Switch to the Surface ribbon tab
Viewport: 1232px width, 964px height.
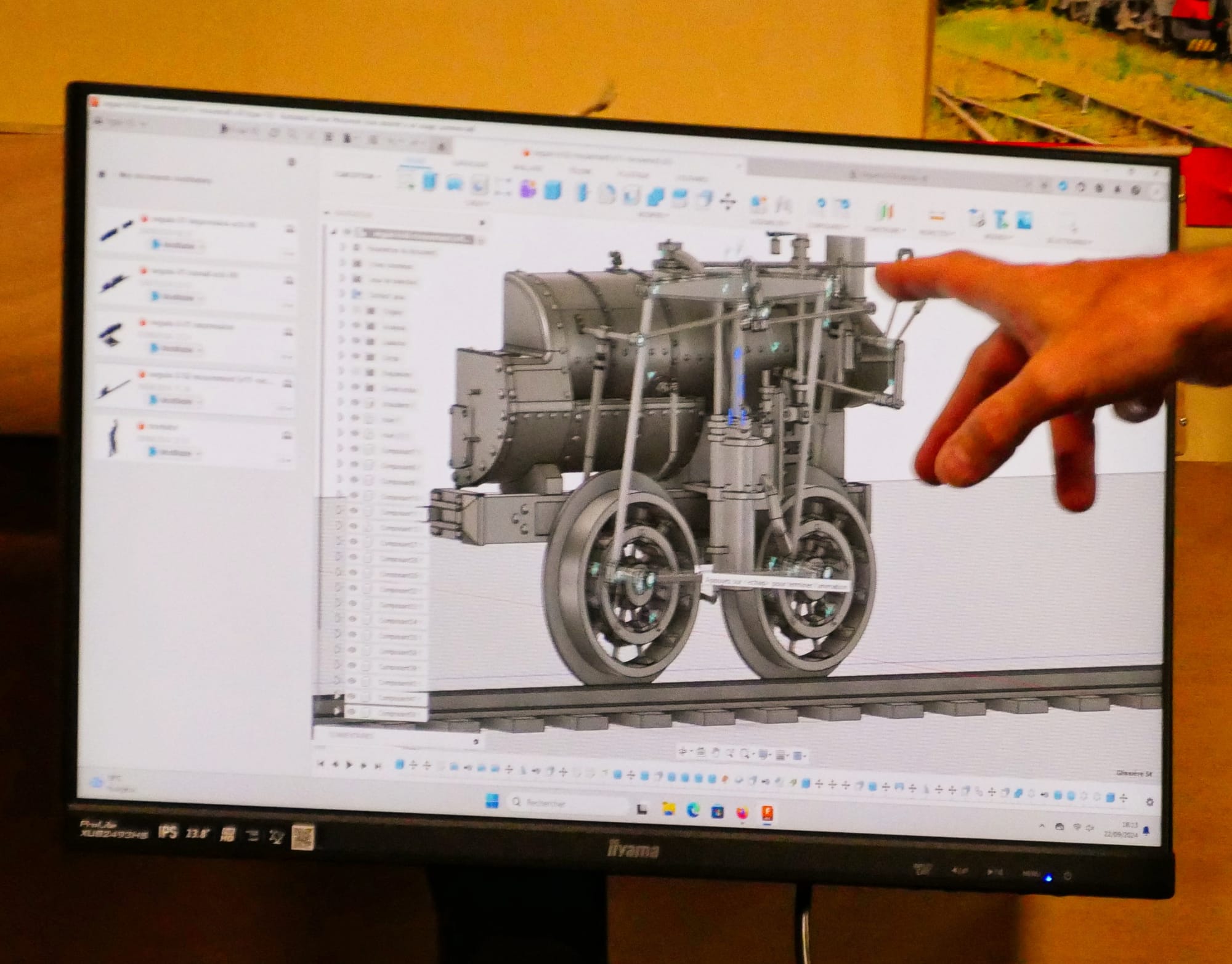(x=470, y=164)
